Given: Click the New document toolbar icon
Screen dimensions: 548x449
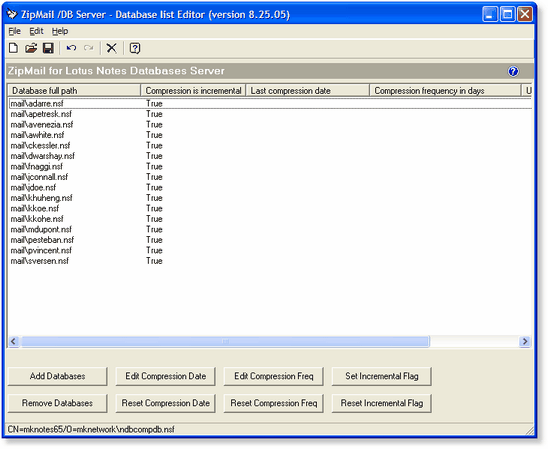Looking at the screenshot, I should (13, 48).
